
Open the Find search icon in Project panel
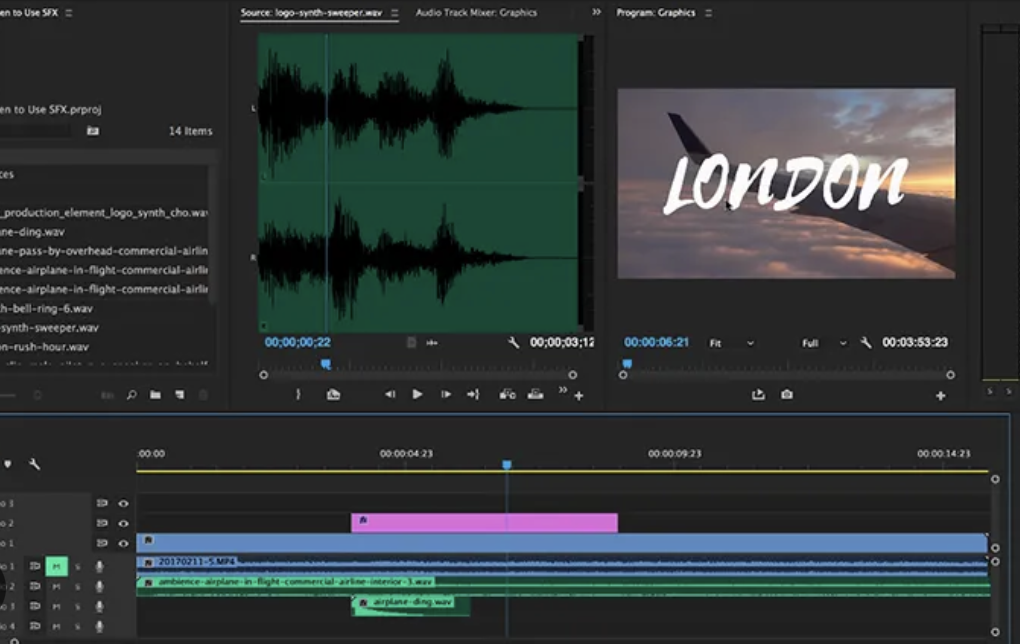131,395
